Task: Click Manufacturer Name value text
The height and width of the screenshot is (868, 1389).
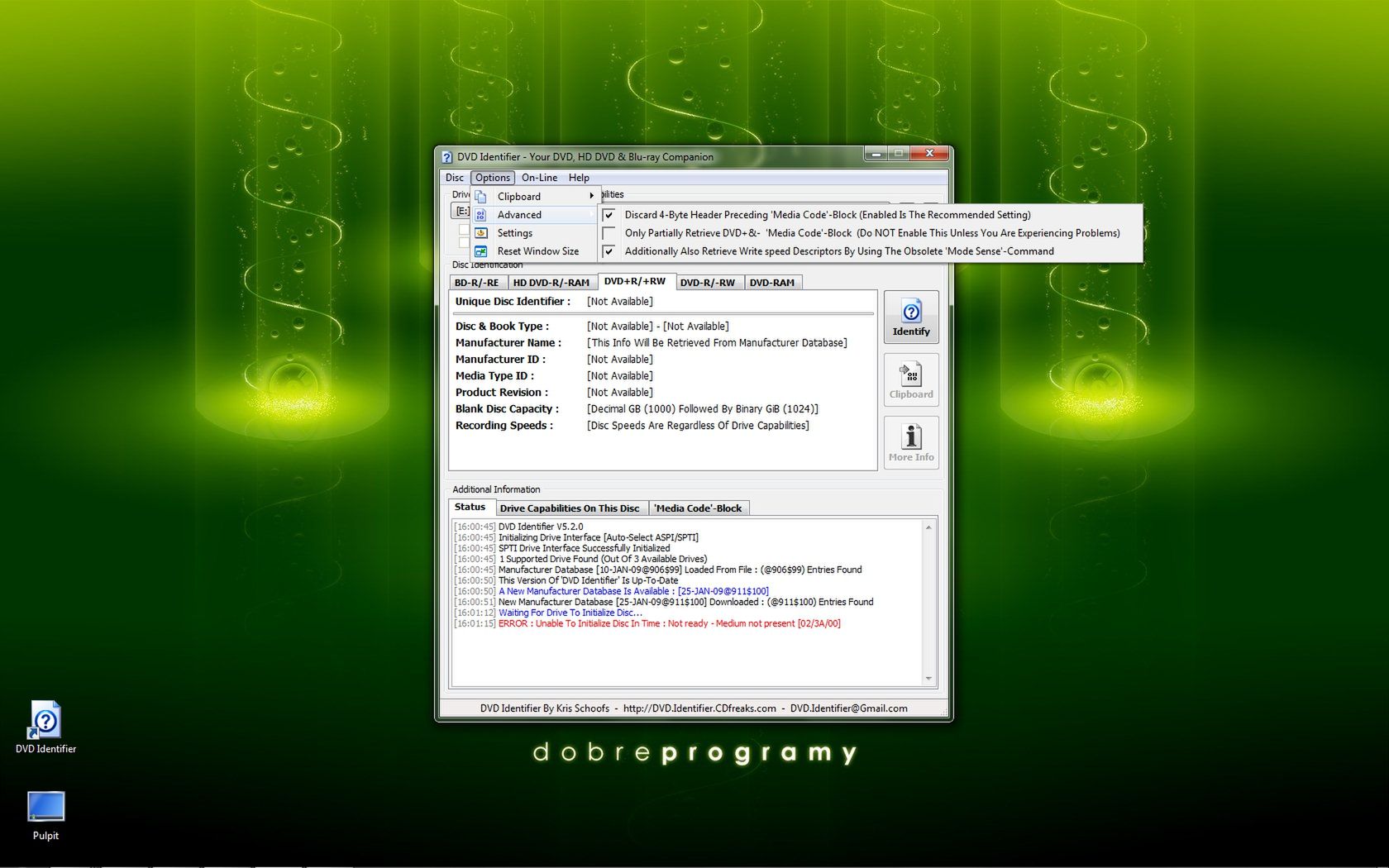Action: pos(717,343)
